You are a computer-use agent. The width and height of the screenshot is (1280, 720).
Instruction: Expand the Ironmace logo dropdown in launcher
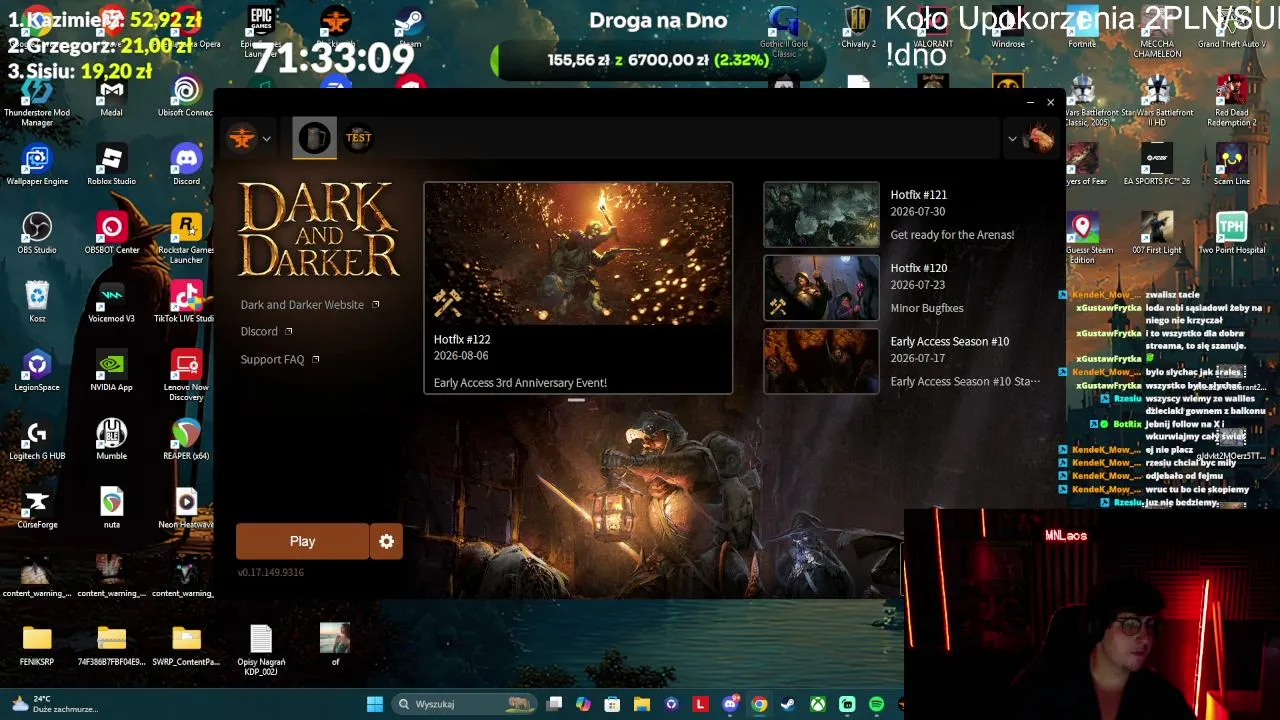coord(250,138)
